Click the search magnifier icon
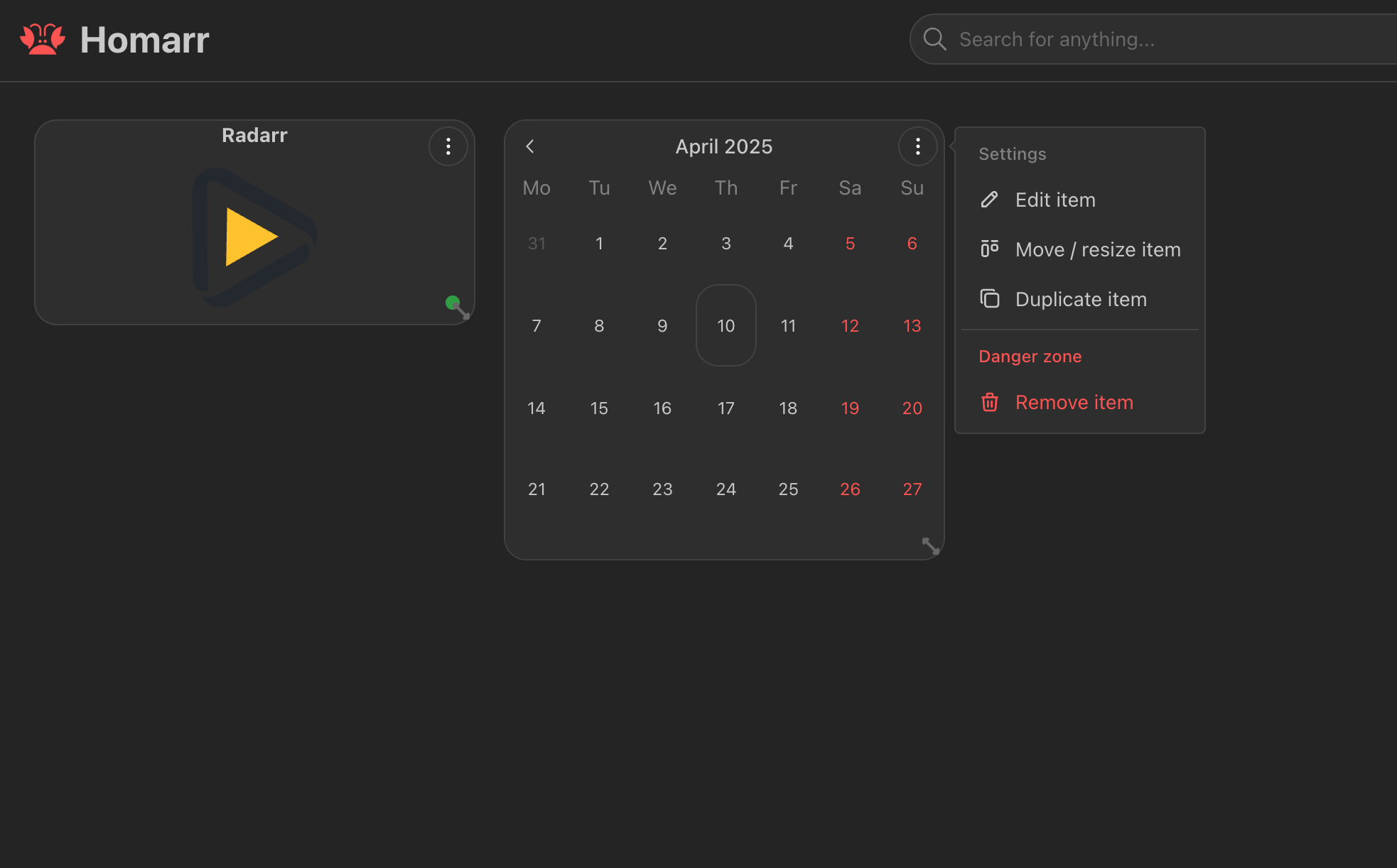This screenshot has height=868, width=1397. 934,39
